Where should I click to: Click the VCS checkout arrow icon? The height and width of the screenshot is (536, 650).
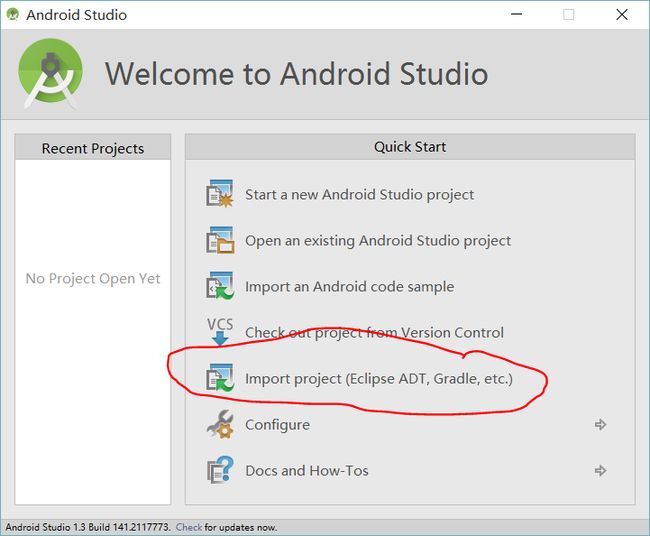click(x=220, y=332)
